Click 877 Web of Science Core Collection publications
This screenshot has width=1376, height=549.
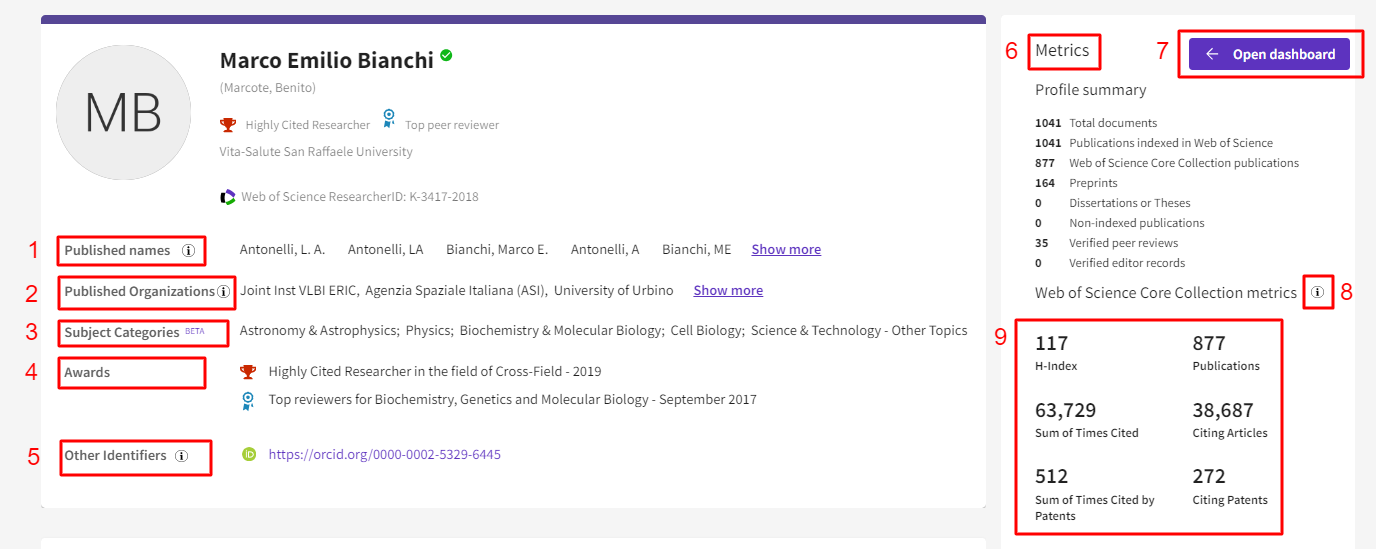[x=1167, y=163]
